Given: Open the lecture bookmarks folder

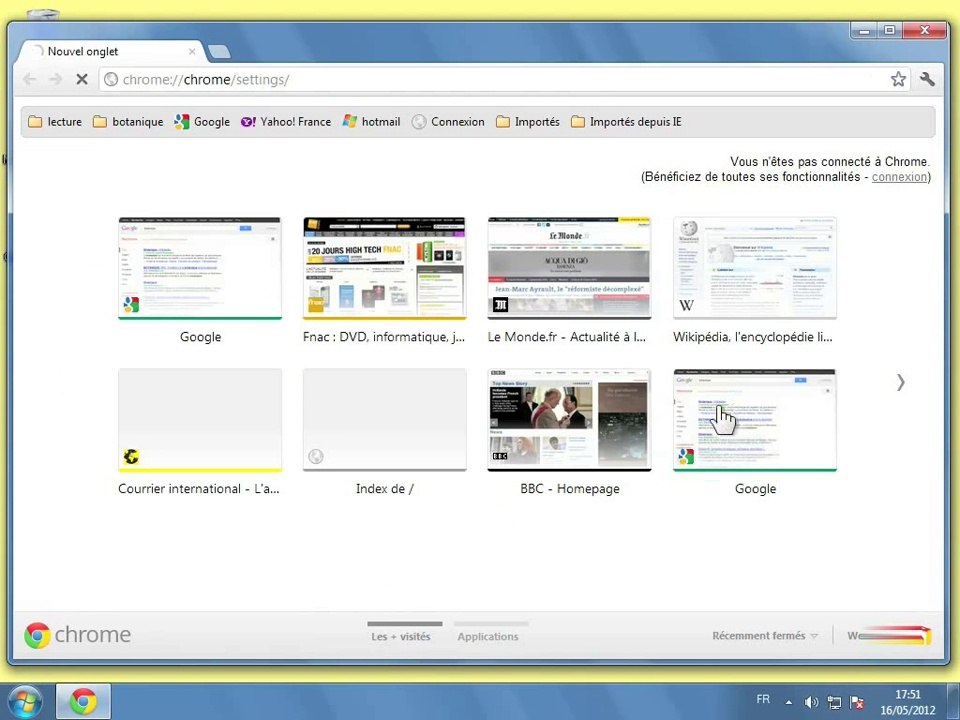Looking at the screenshot, I should click(55, 122).
